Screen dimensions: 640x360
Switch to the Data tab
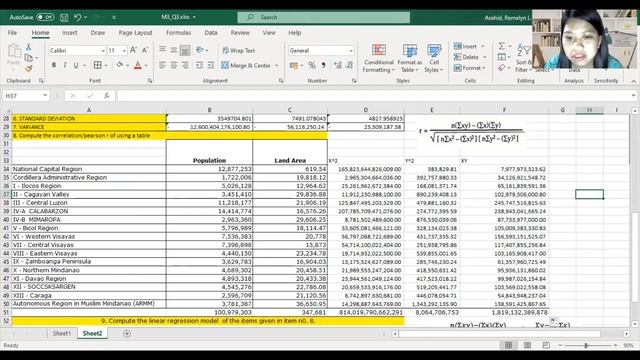point(211,33)
